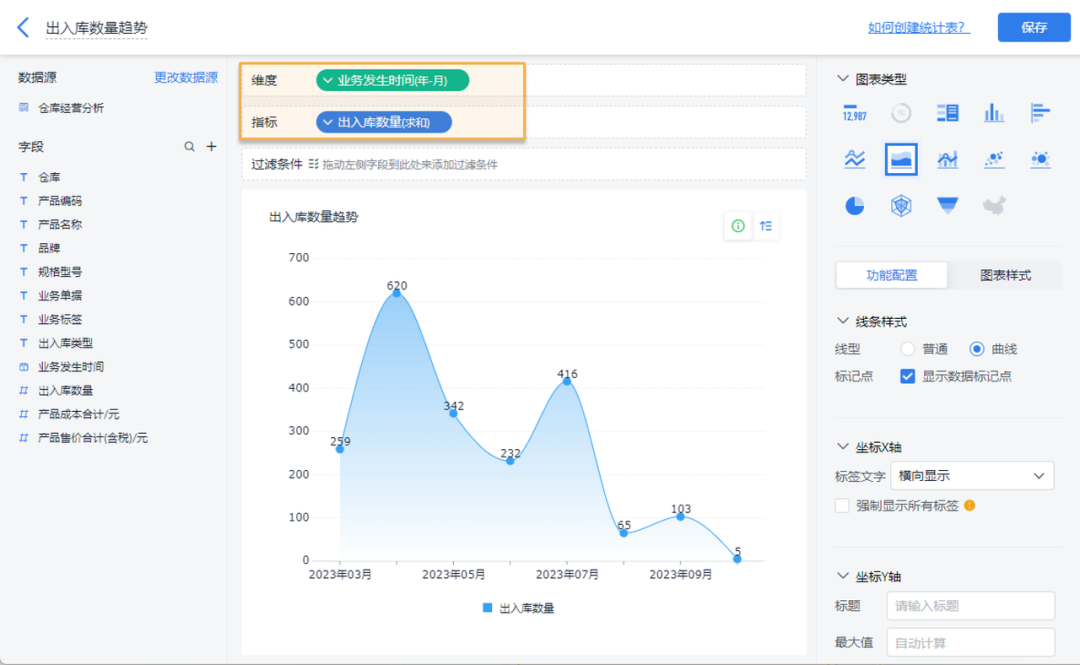Toggle the 出入库数量 legend entry

(x=518, y=608)
